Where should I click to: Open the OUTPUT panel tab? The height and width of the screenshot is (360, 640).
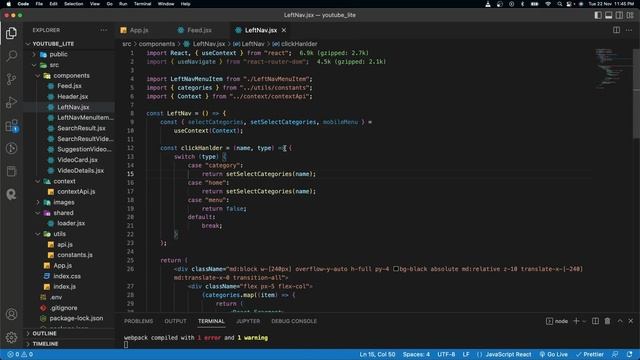point(176,321)
